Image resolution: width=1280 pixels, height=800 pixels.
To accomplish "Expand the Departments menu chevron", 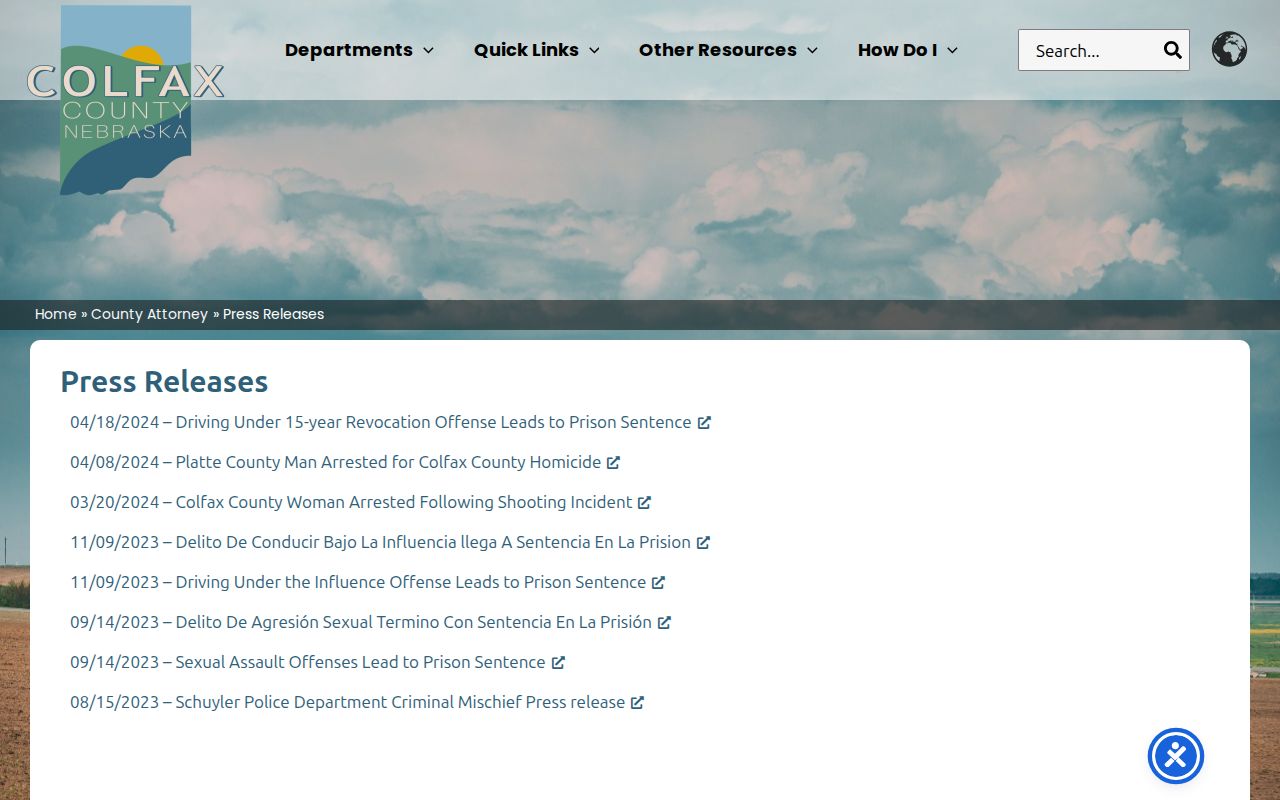I will pos(428,50).
